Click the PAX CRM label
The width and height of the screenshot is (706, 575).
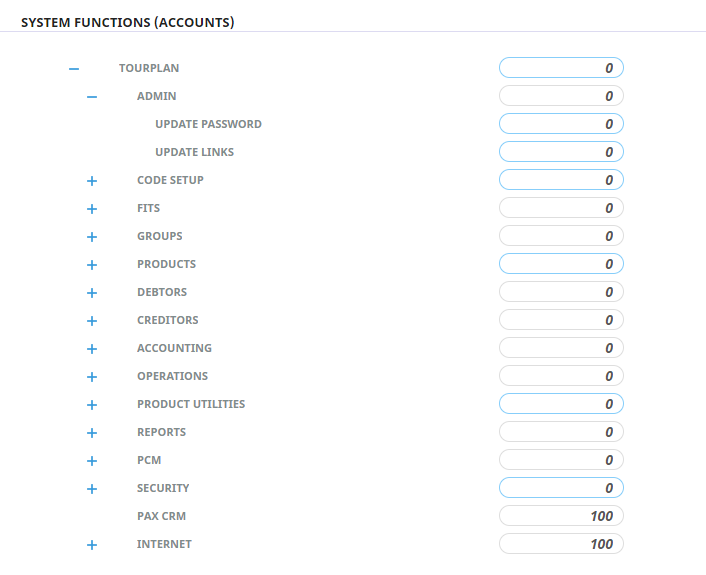click(x=161, y=517)
